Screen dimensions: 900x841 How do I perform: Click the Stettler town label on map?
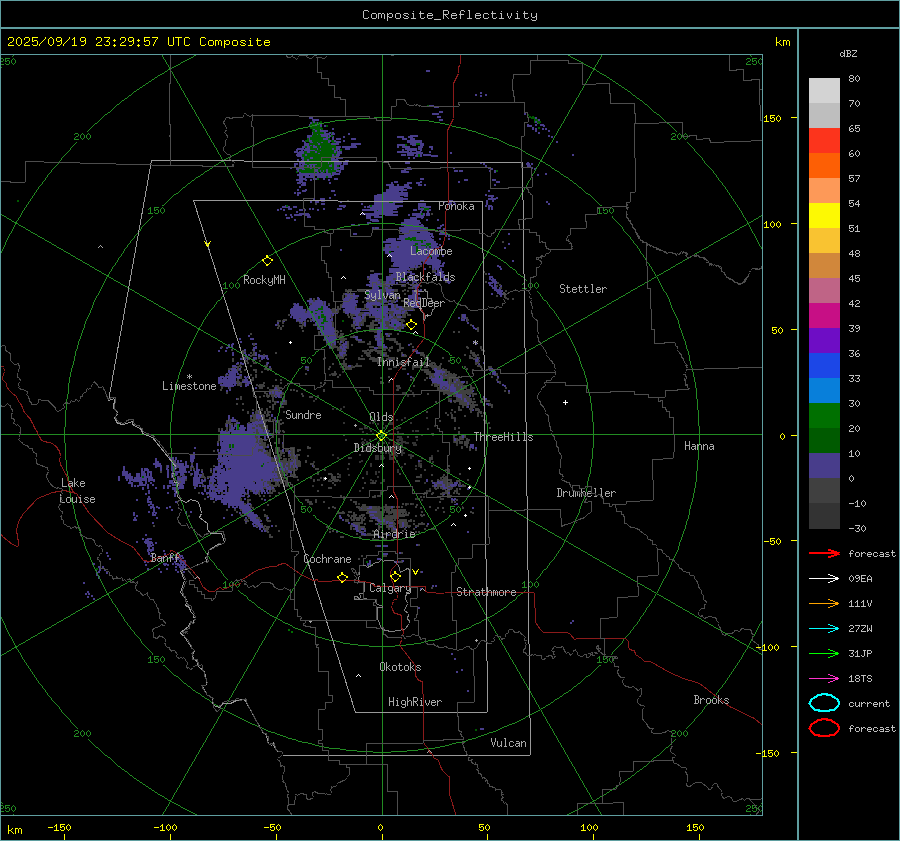(x=583, y=289)
